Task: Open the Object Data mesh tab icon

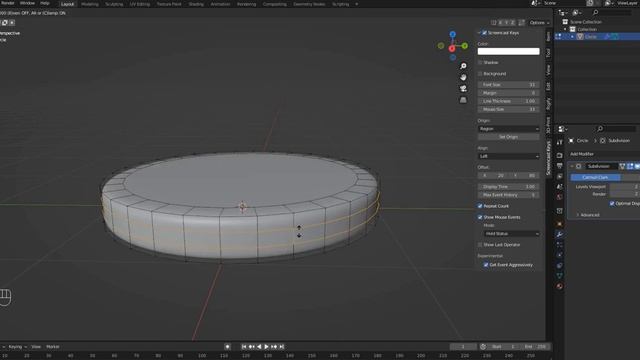Action: (x=560, y=276)
